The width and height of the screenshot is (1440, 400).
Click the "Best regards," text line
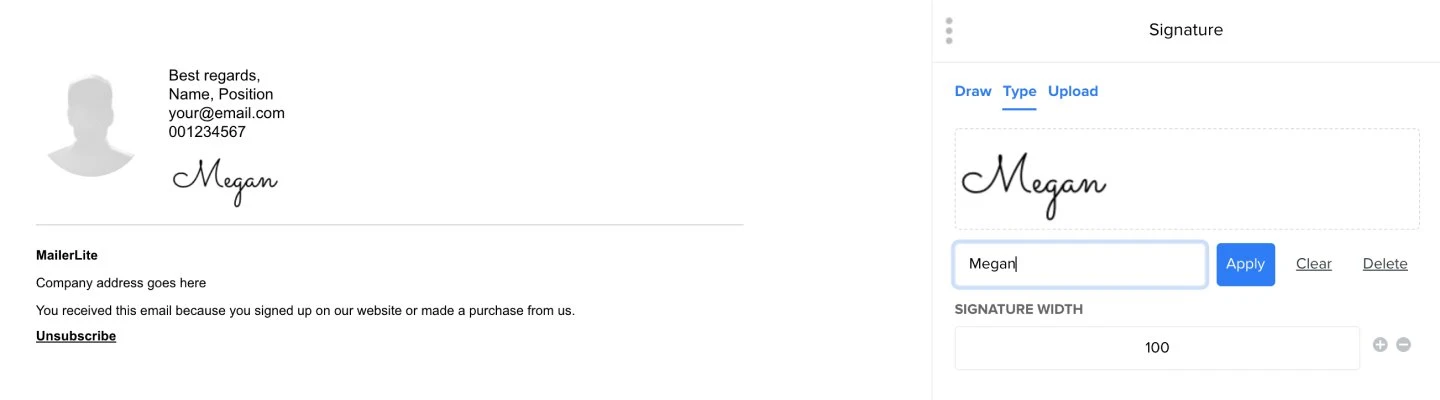[214, 75]
